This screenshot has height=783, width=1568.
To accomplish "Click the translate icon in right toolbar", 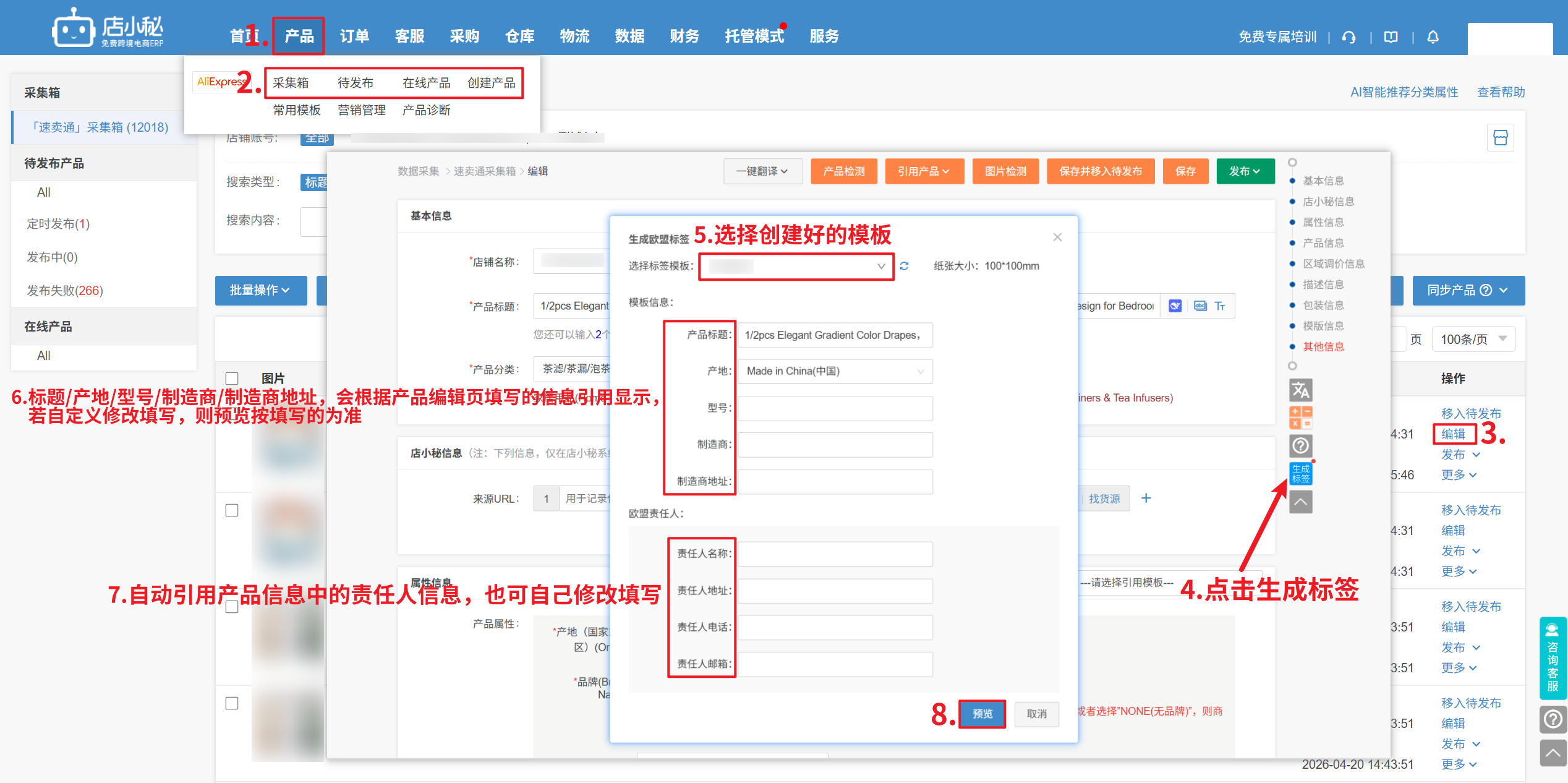I will point(1300,390).
